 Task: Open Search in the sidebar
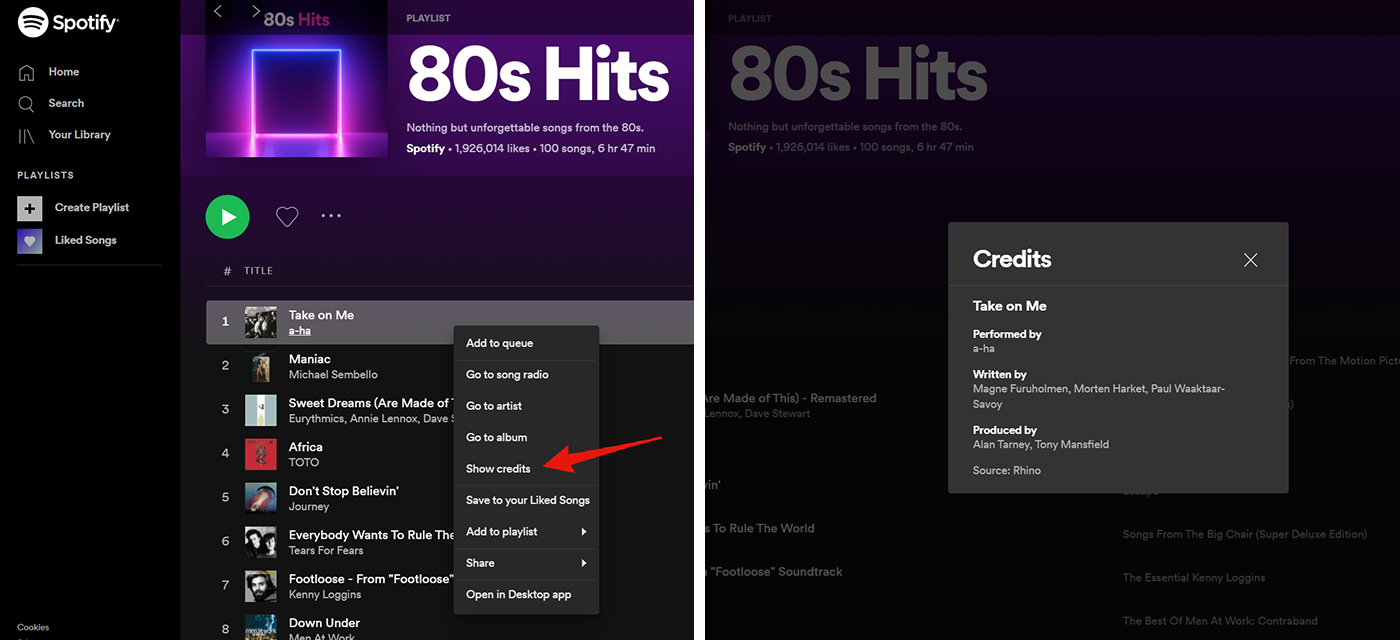pyautogui.click(x=66, y=103)
